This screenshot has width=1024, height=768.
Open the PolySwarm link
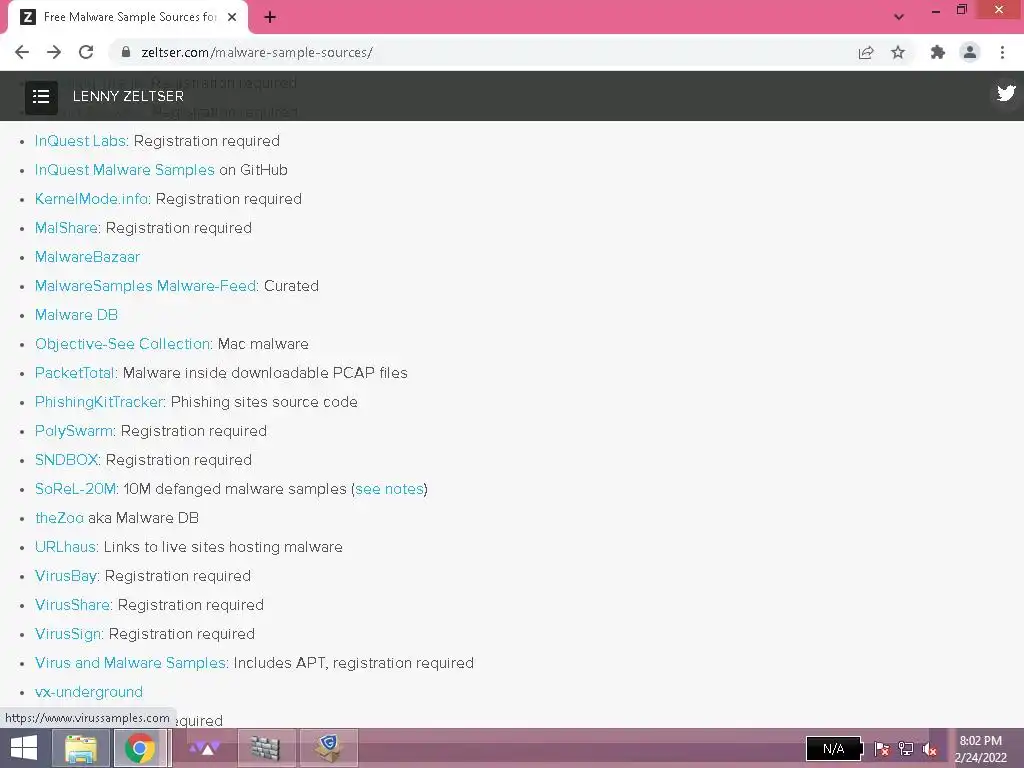(x=75, y=431)
